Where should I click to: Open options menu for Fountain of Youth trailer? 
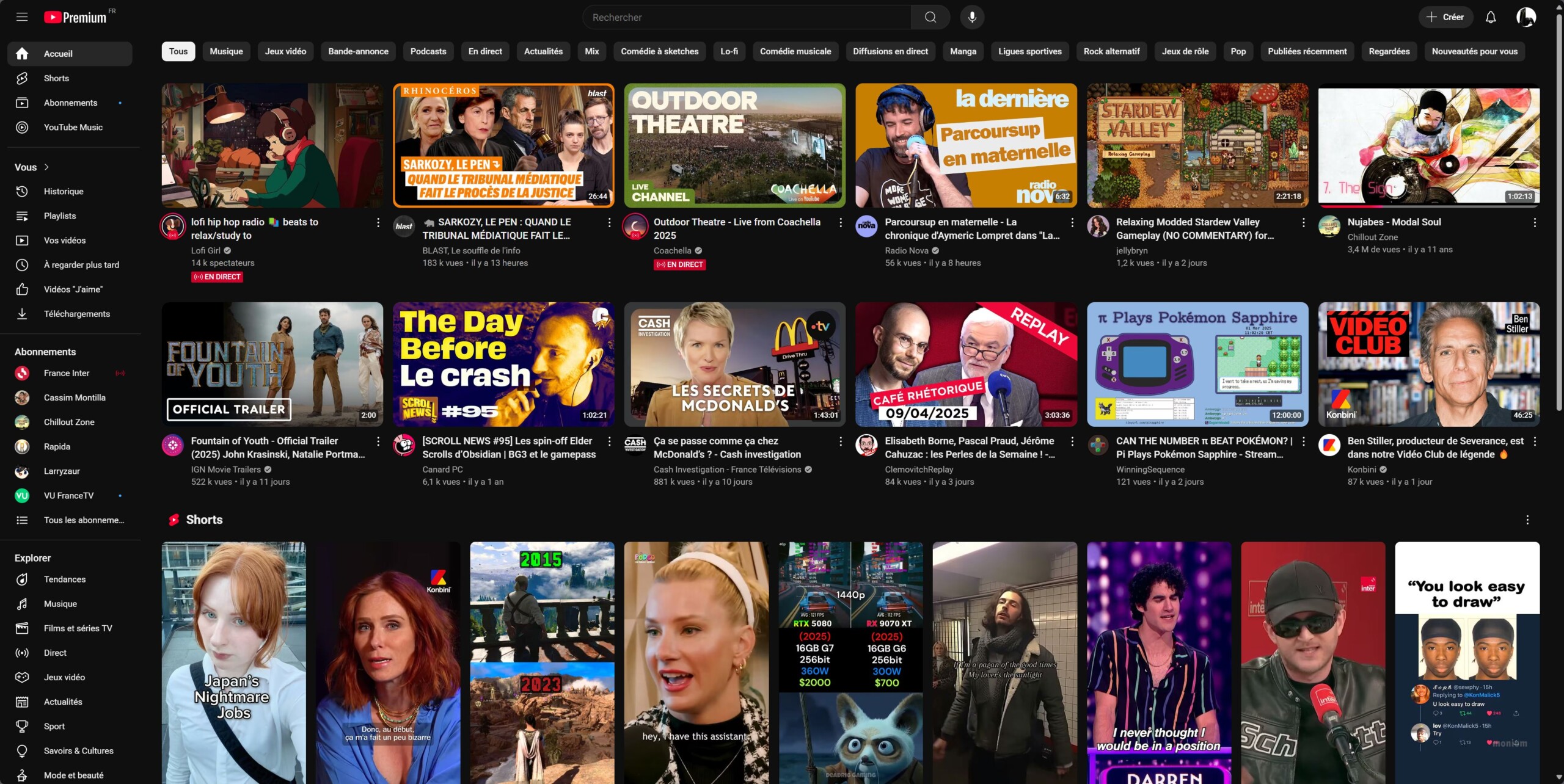tap(378, 441)
